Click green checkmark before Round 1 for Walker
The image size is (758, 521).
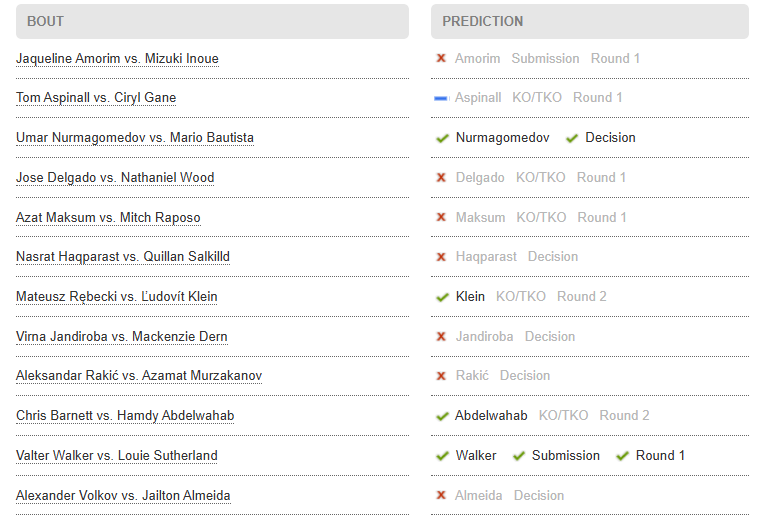(622, 456)
